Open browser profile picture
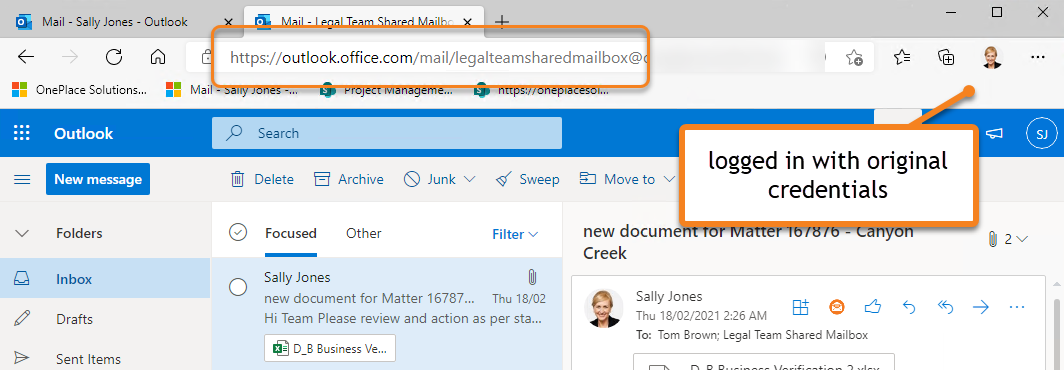 click(992, 58)
